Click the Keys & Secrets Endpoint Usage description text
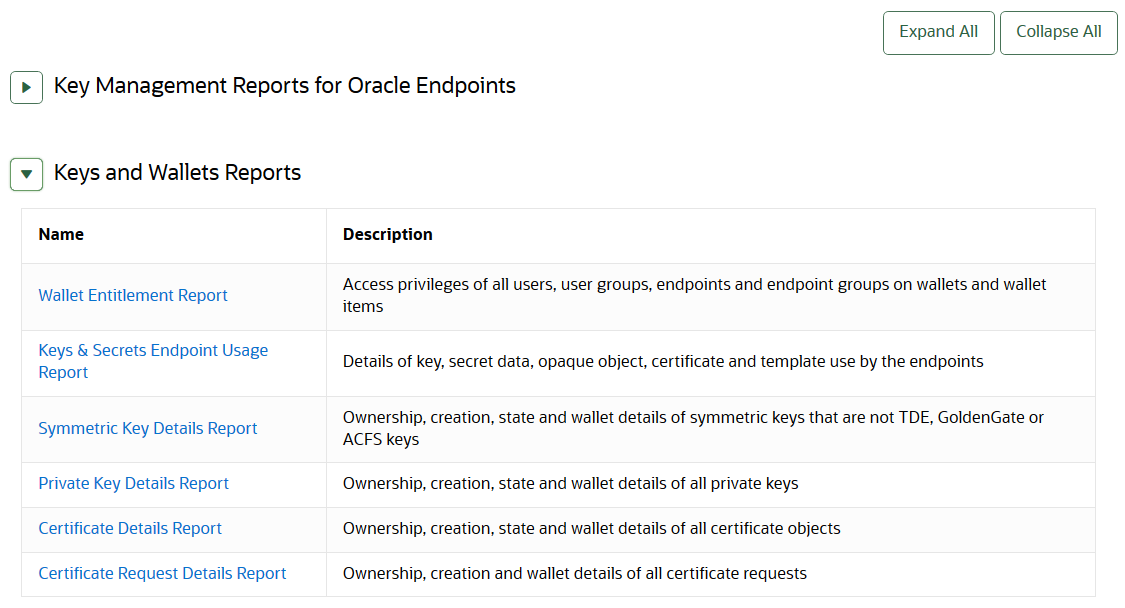 (x=663, y=361)
